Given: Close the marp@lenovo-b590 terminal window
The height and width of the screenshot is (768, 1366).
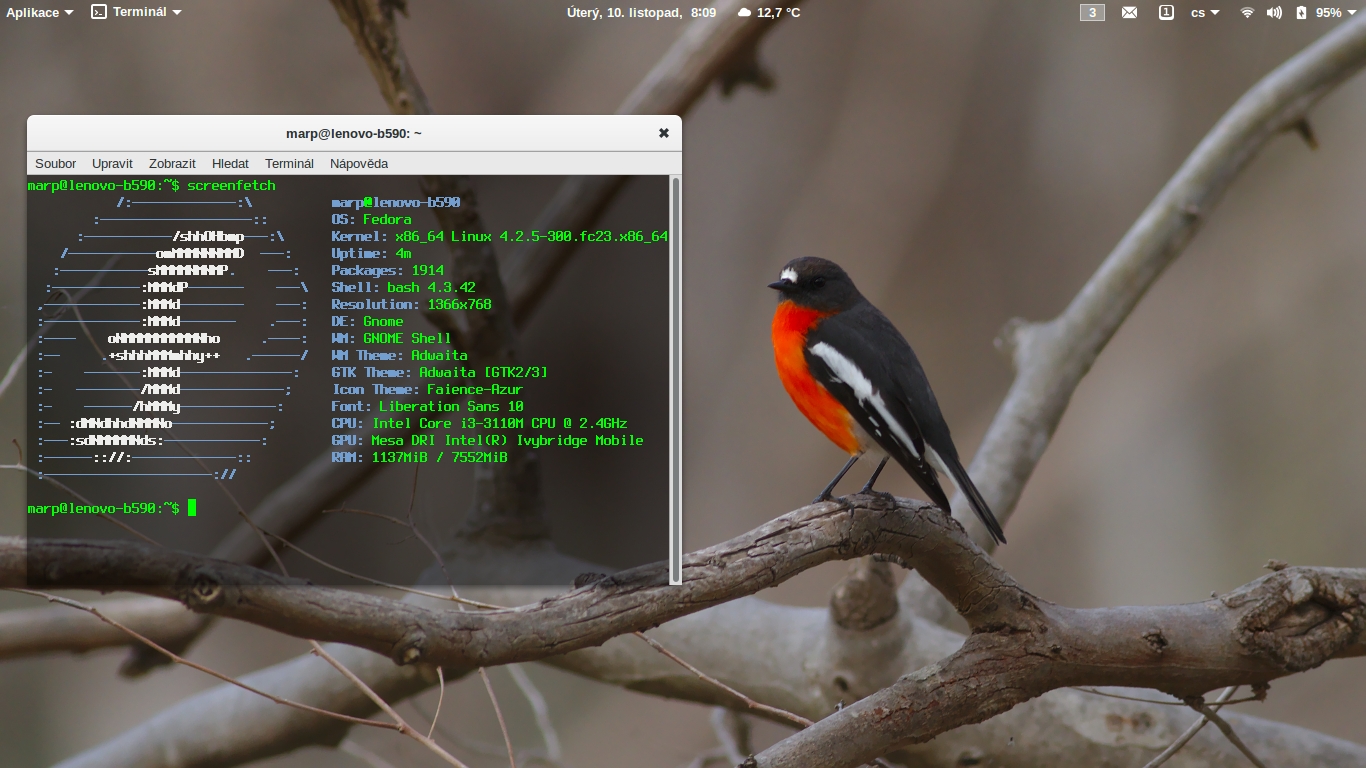Looking at the screenshot, I should pos(664,133).
